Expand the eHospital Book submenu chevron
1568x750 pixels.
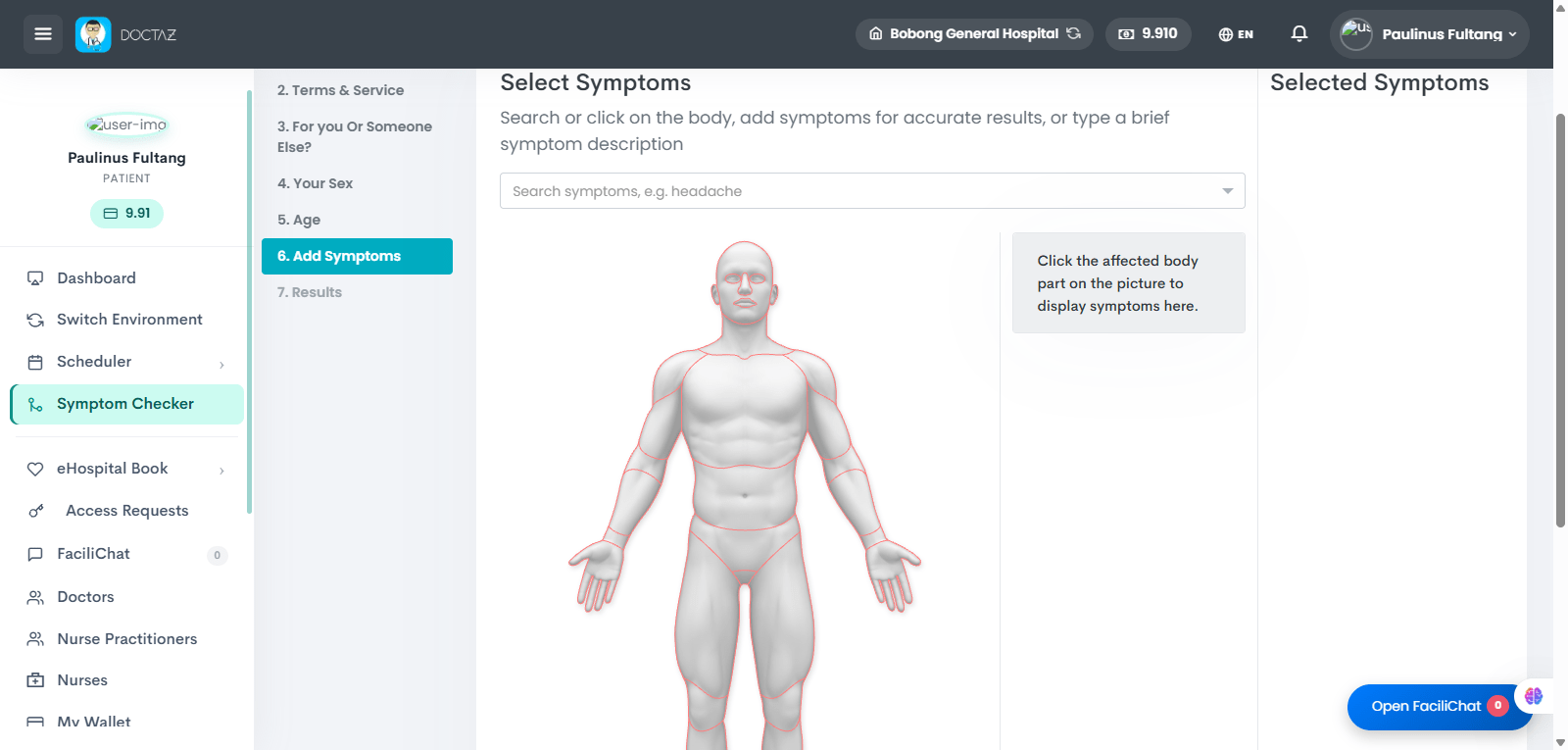pos(221,471)
